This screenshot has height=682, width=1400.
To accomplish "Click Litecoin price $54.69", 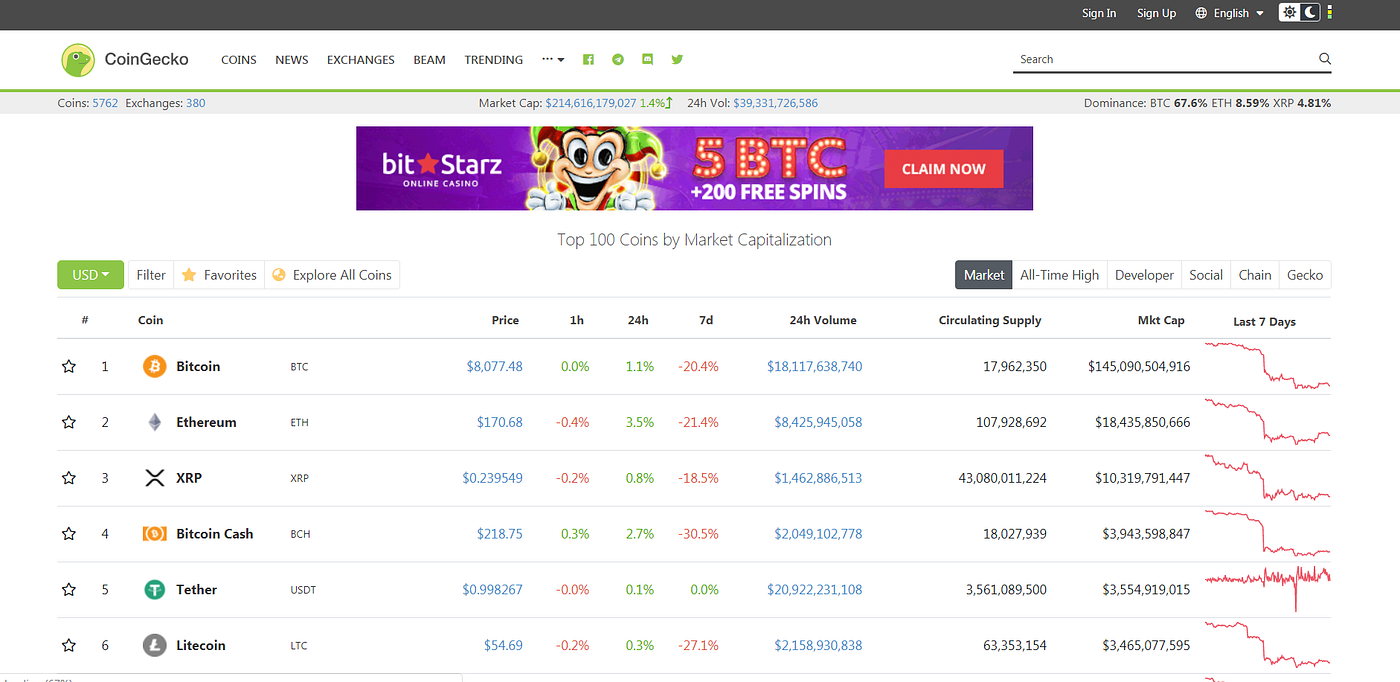I will [504, 646].
